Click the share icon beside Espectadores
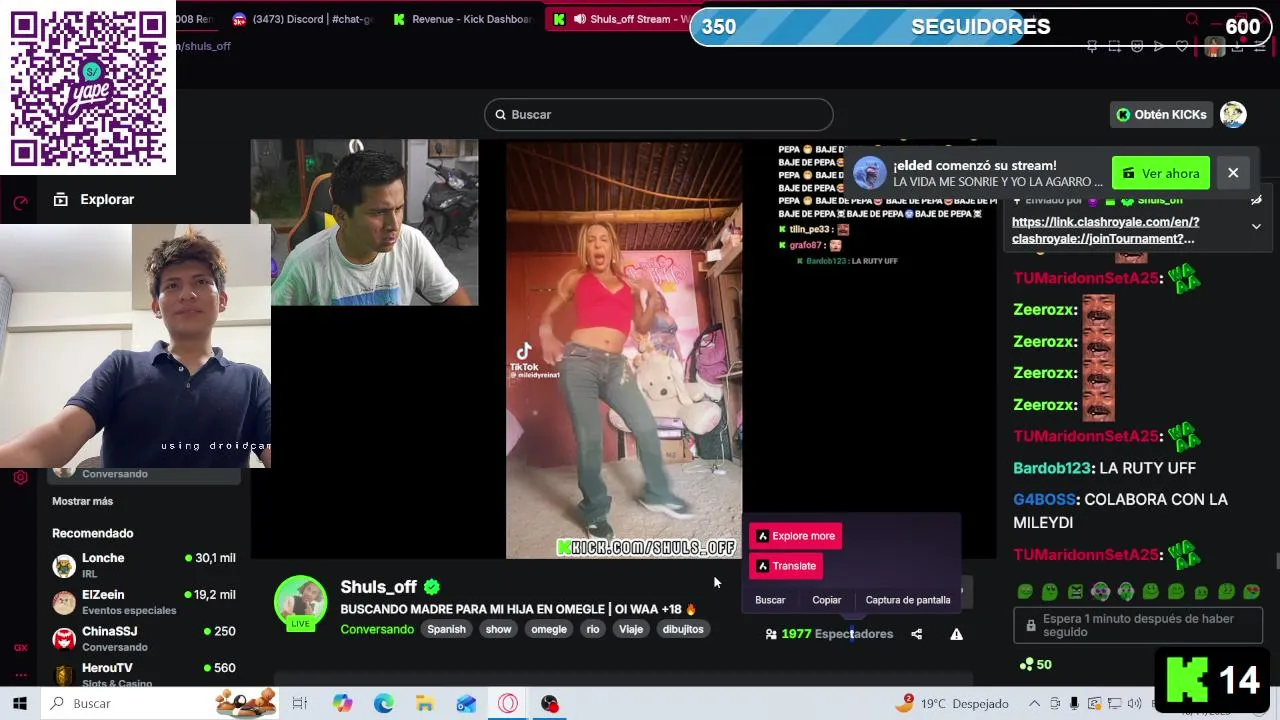 [916, 634]
